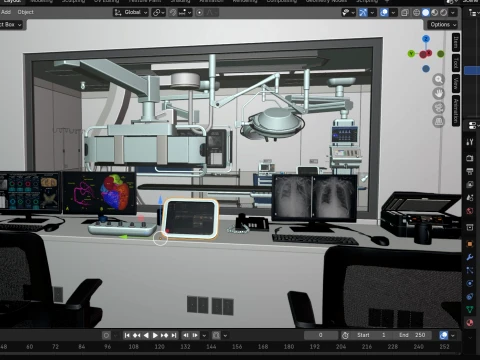Toggle snapping magnet icon in viewport header

click(173, 13)
